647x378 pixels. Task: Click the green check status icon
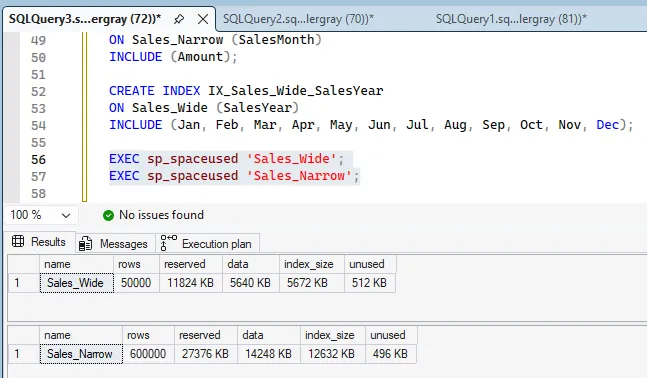[108, 215]
